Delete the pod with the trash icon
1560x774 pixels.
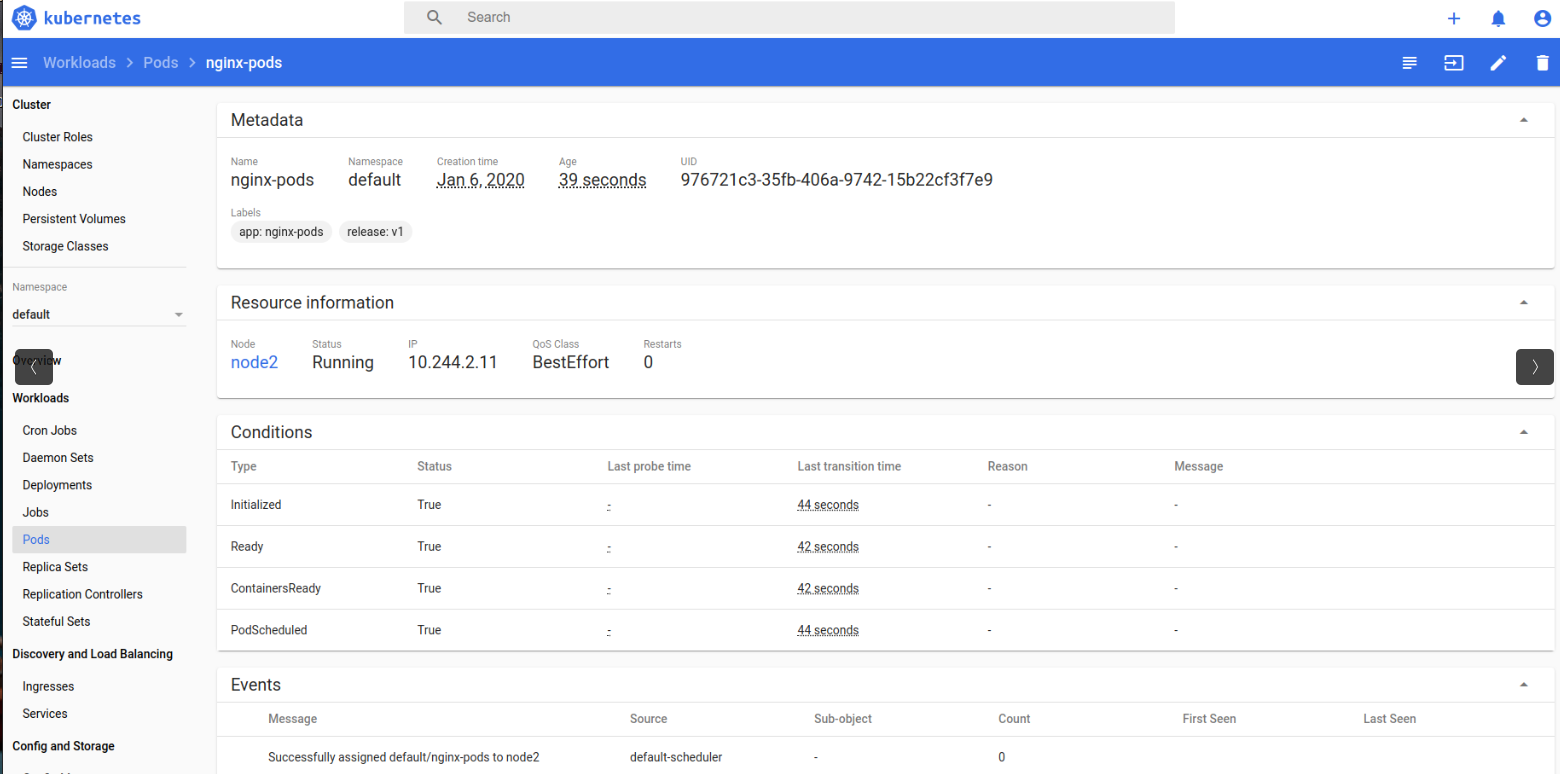pos(1542,63)
